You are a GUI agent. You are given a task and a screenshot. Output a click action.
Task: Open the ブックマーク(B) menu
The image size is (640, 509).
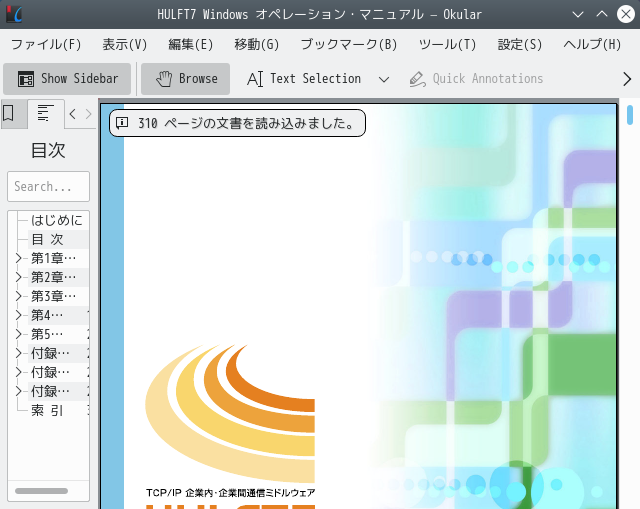349,44
